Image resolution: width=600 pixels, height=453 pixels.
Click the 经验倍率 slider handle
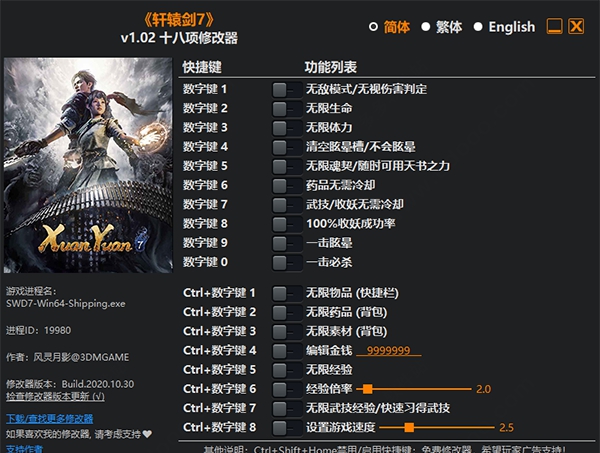pyautogui.click(x=368, y=389)
